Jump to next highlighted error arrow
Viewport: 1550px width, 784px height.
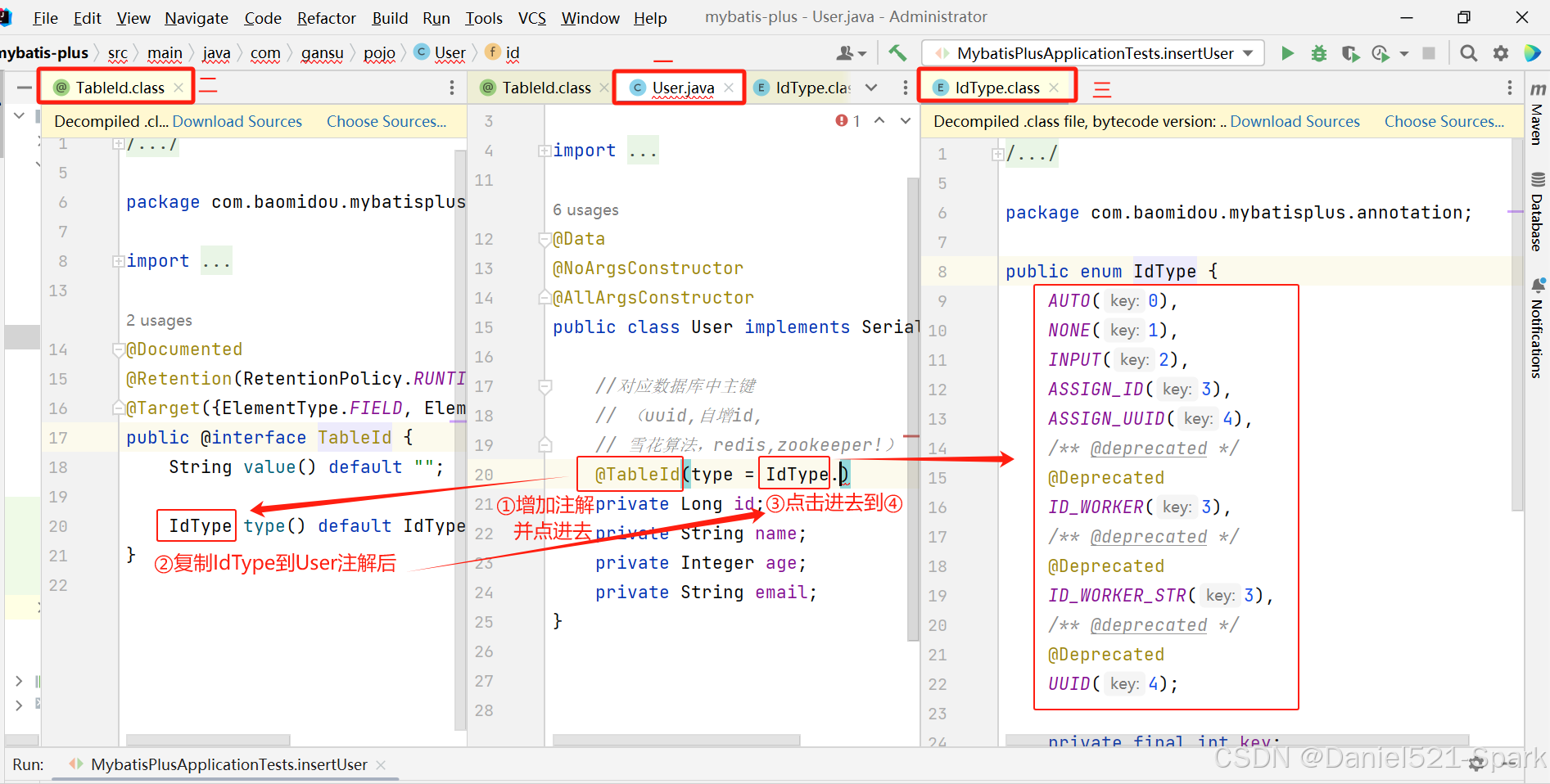(906, 120)
